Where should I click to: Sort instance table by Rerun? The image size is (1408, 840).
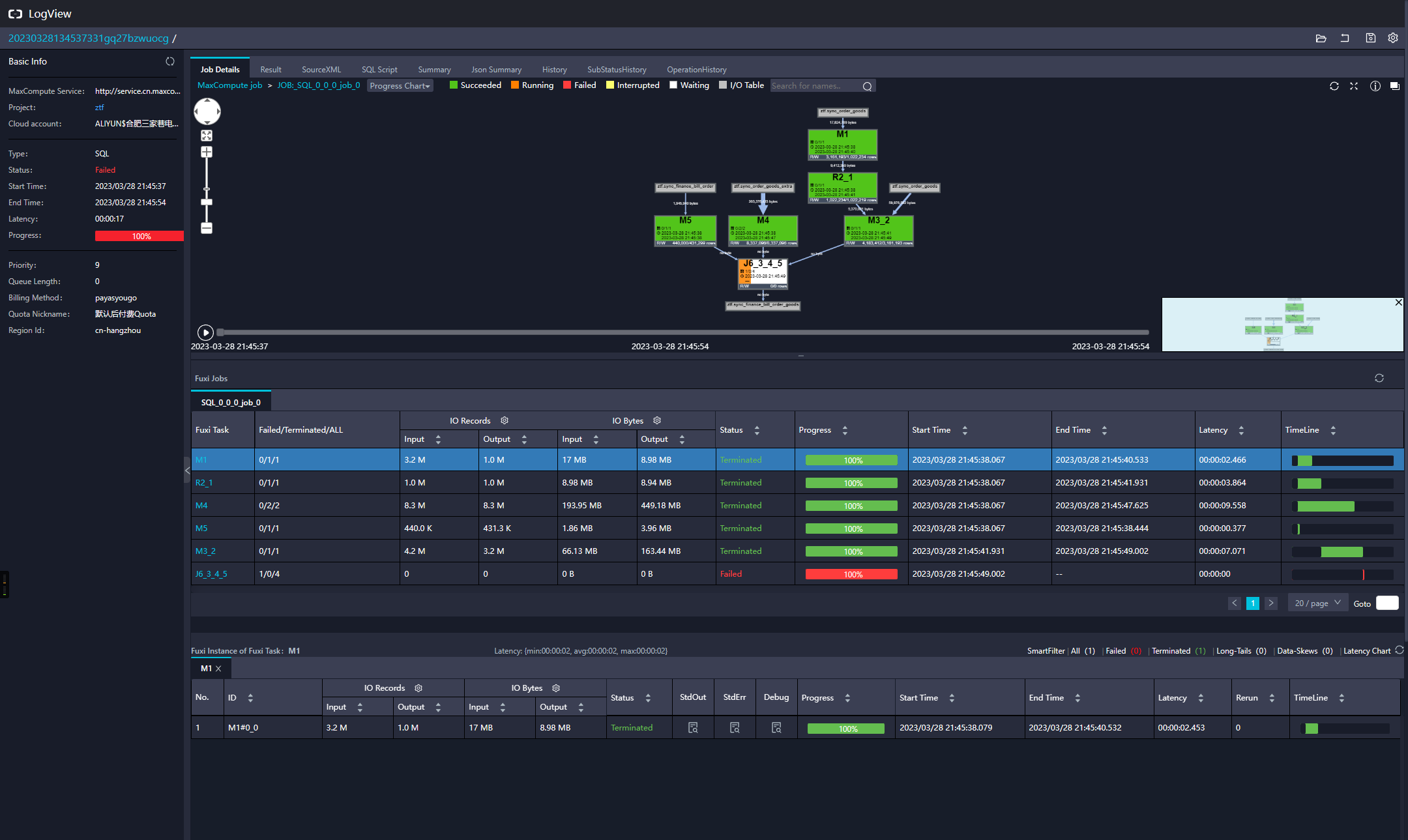[1272, 698]
